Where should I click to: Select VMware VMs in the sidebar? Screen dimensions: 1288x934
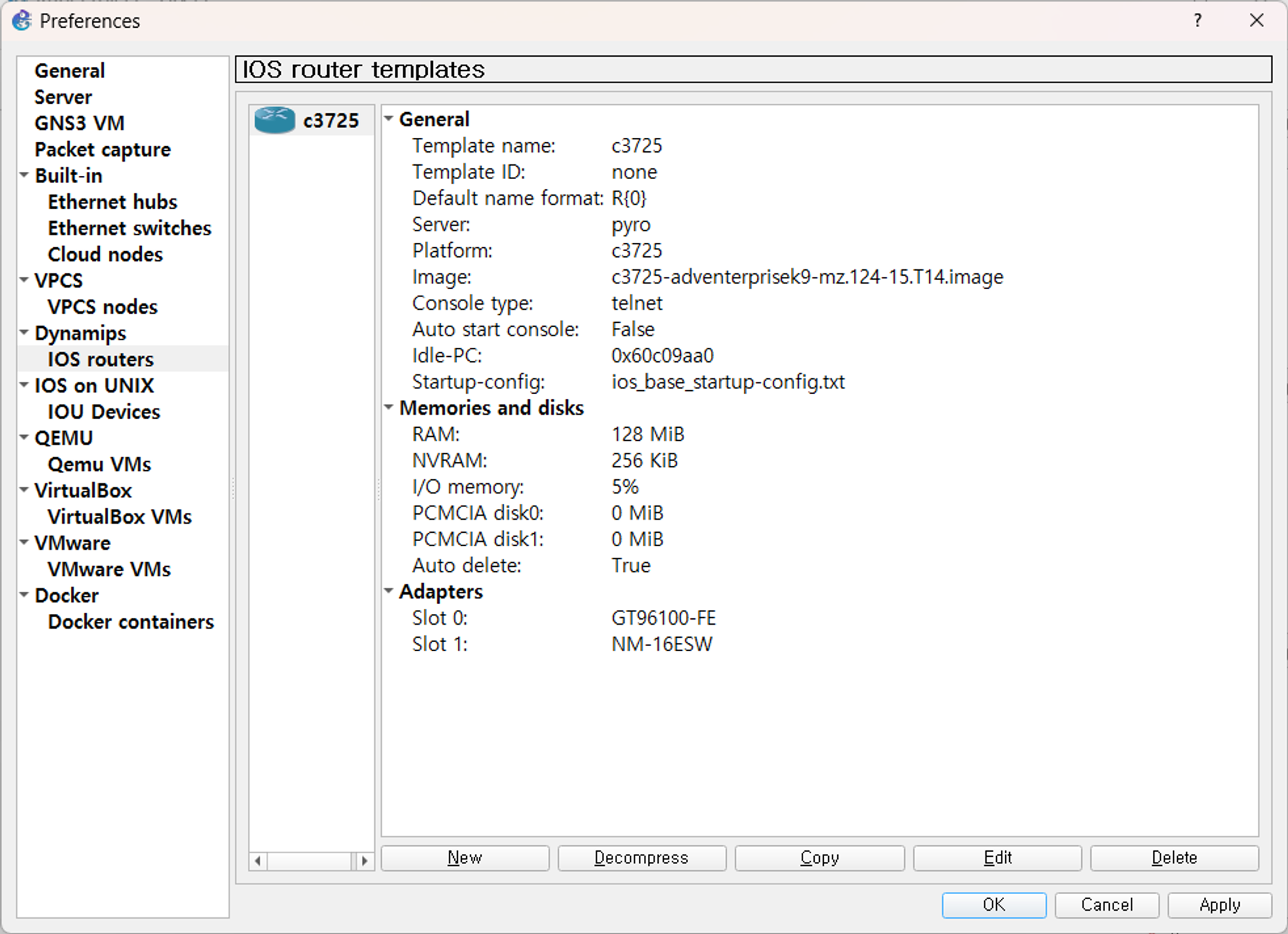coord(109,569)
